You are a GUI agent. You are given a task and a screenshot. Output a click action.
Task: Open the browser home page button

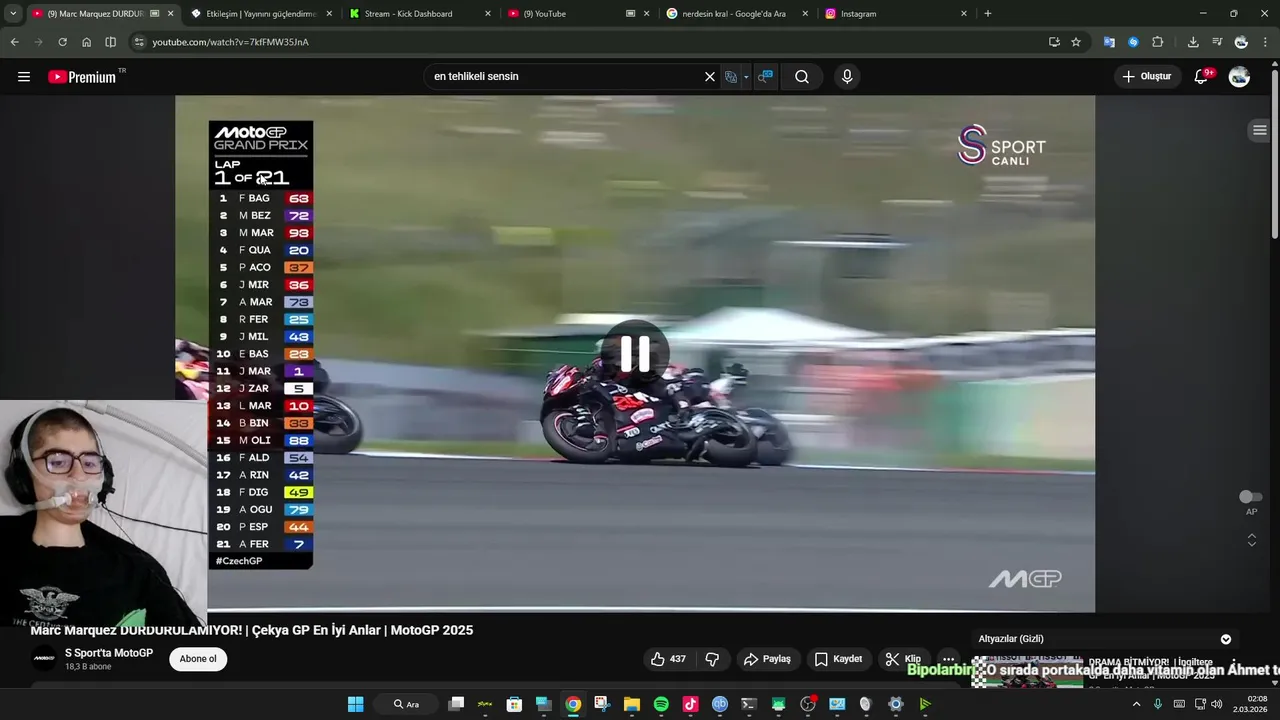coord(86,42)
